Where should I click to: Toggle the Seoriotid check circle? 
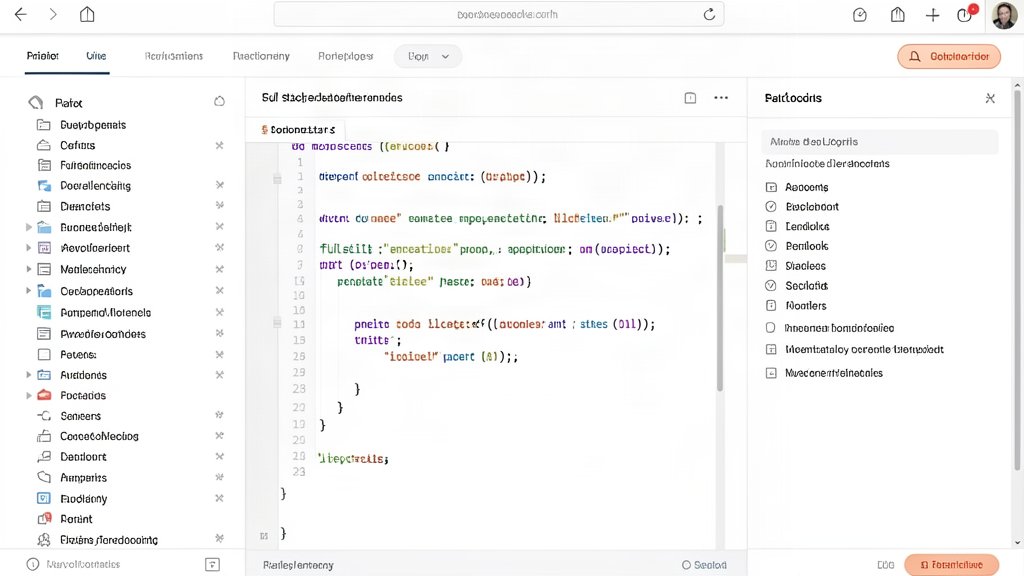tap(771, 286)
